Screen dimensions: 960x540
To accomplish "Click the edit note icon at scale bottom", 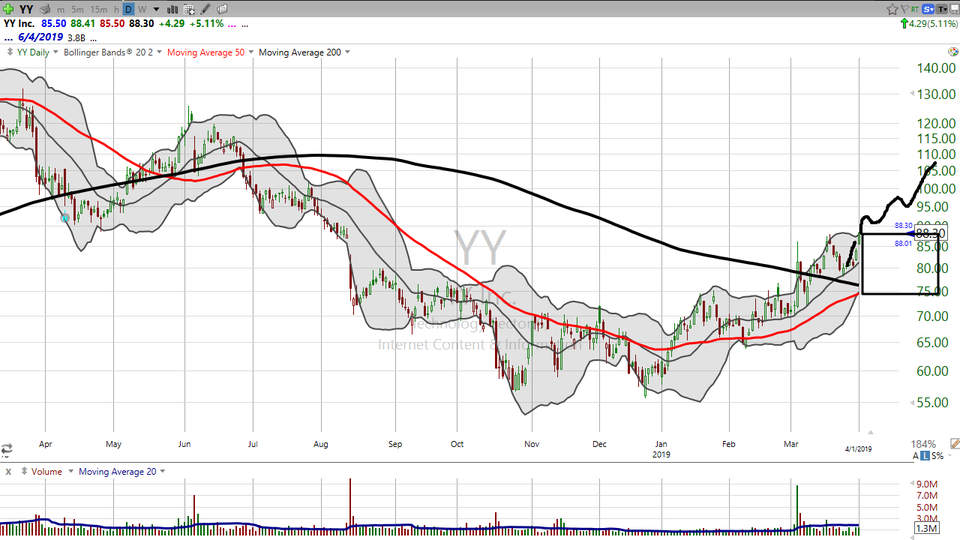I will [954, 443].
